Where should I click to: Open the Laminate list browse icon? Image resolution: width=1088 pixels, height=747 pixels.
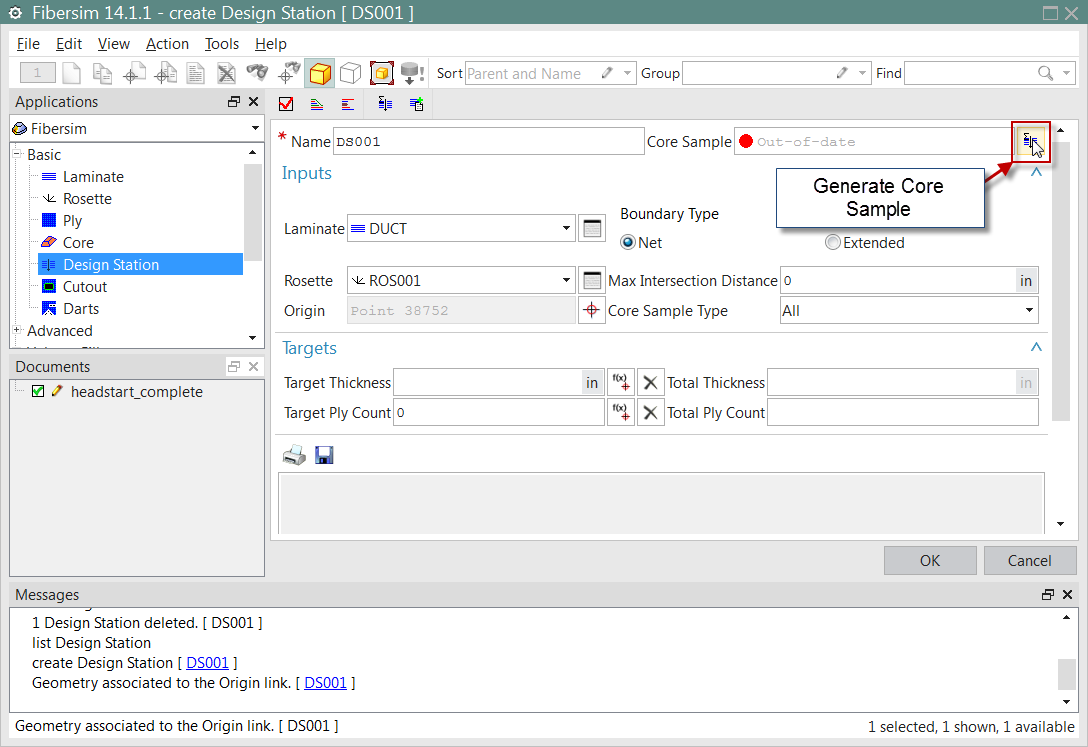coord(592,228)
